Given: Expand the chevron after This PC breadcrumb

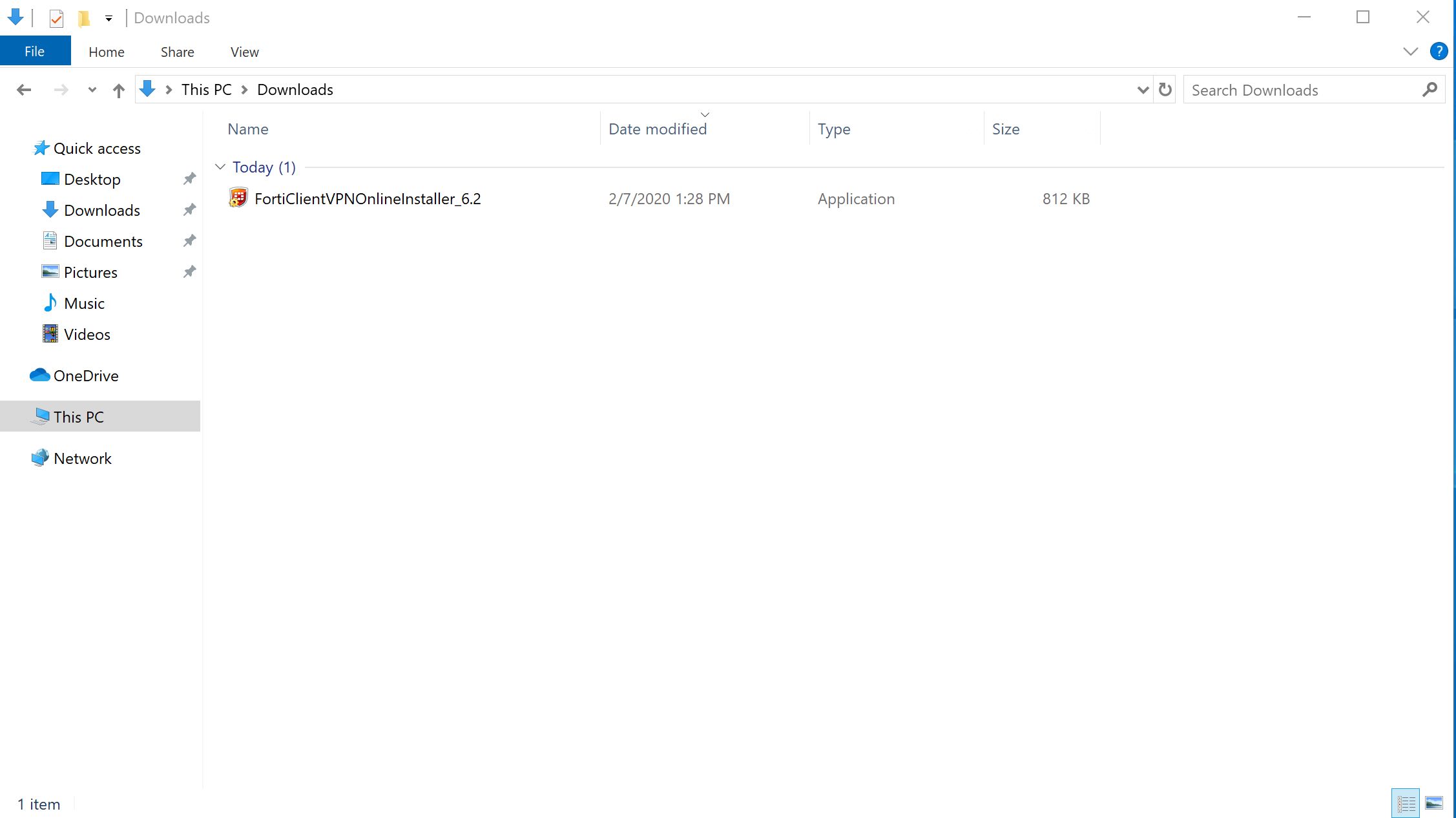Looking at the screenshot, I should 245,90.
